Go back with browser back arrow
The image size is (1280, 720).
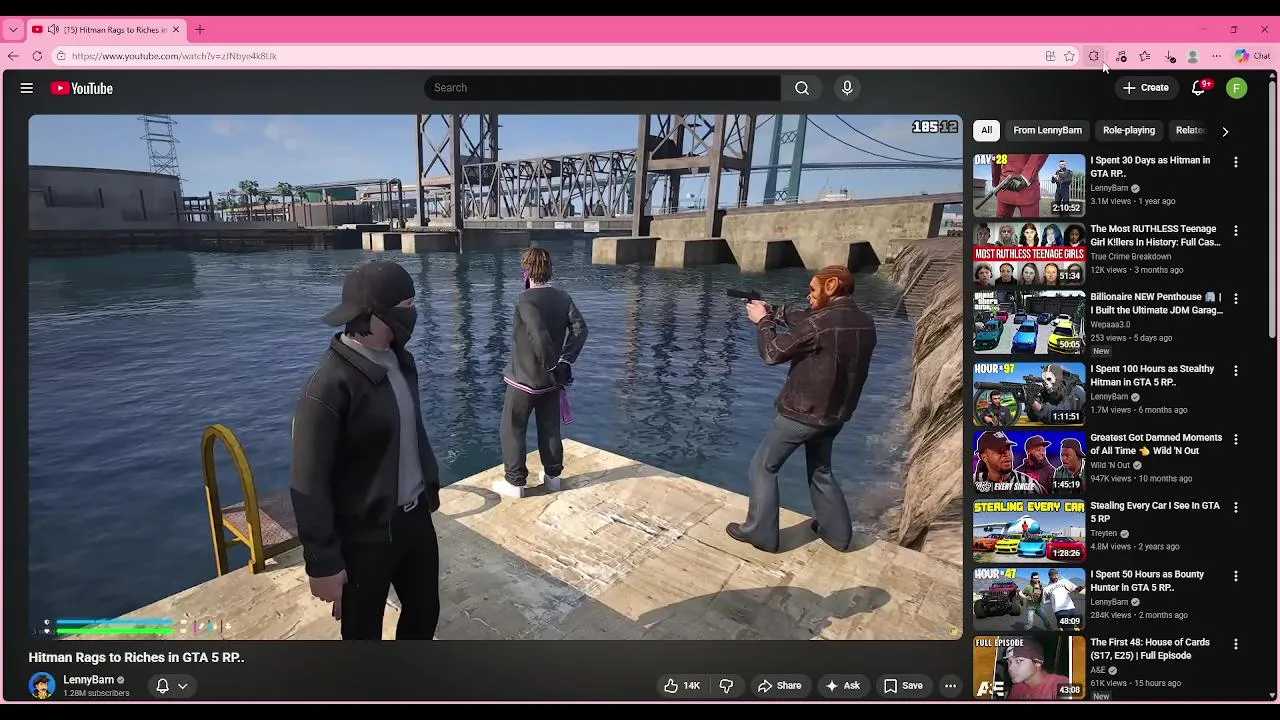pos(13,56)
